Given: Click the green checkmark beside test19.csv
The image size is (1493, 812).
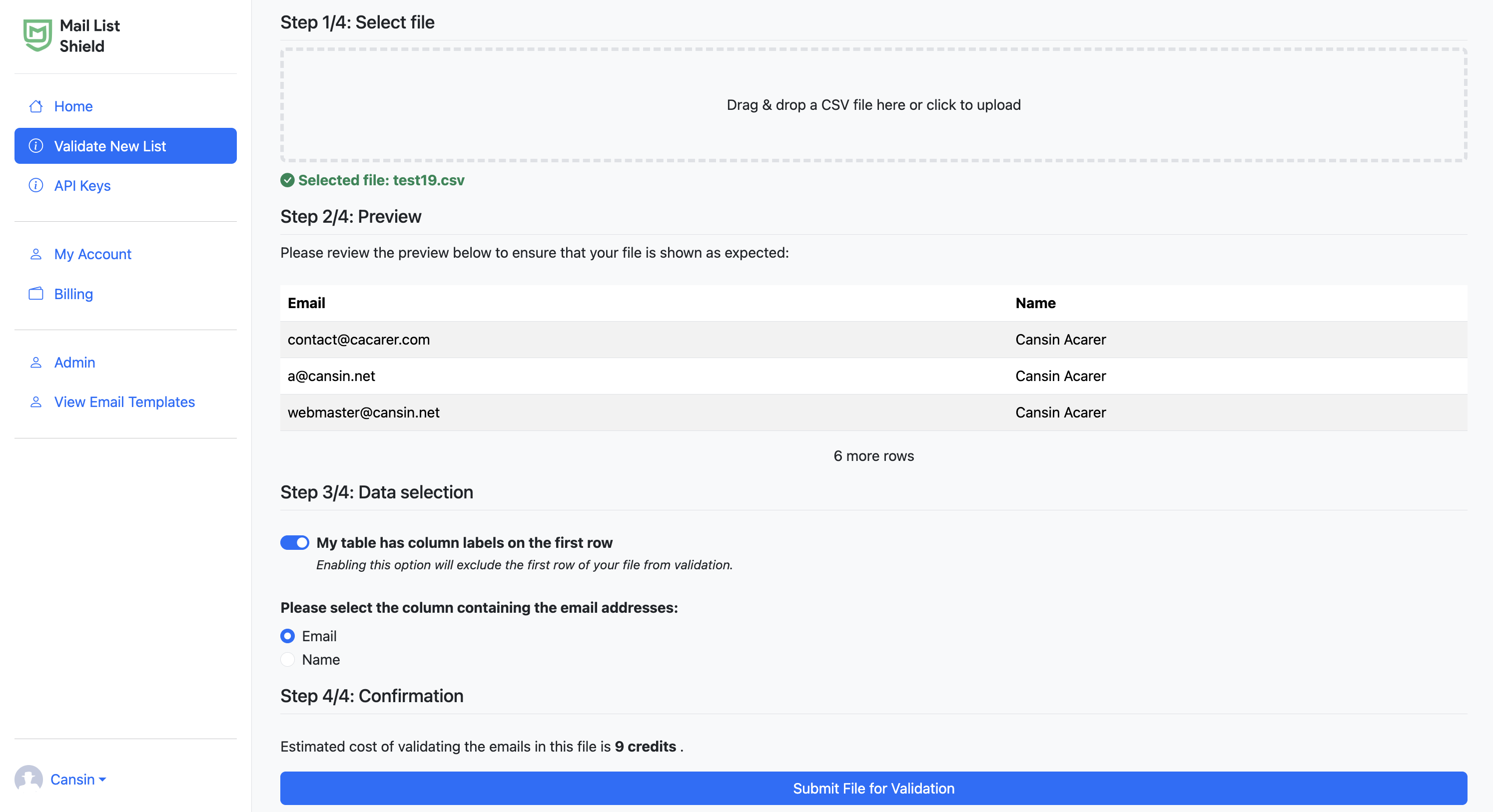Looking at the screenshot, I should point(288,180).
